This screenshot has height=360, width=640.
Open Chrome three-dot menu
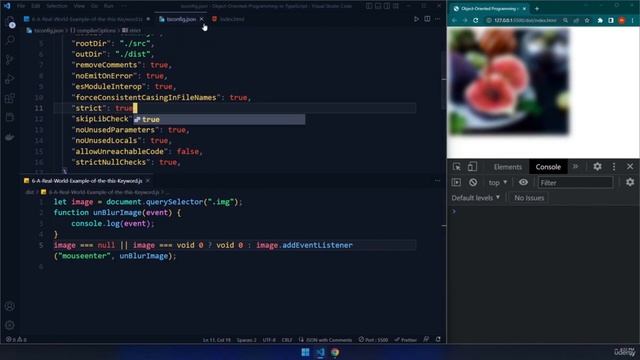(x=633, y=20)
